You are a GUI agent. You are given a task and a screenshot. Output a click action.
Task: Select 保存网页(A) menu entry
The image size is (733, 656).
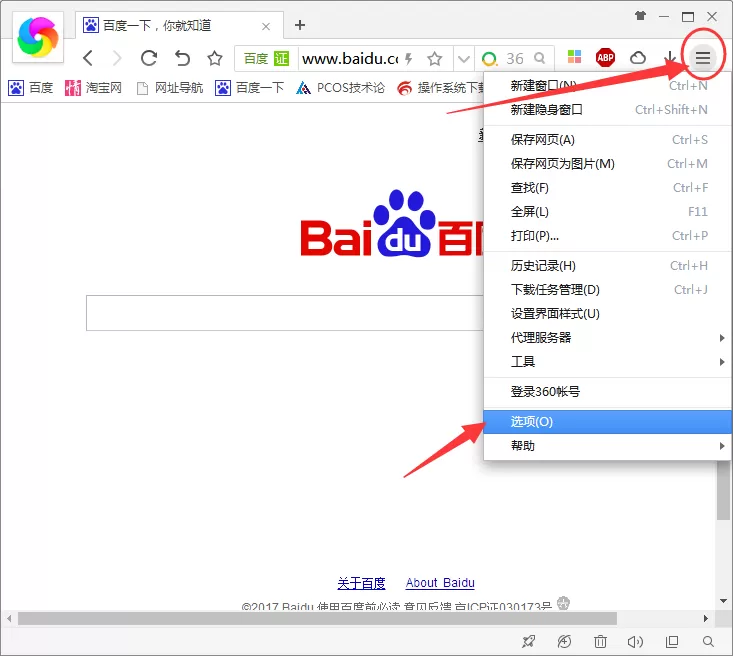608,139
